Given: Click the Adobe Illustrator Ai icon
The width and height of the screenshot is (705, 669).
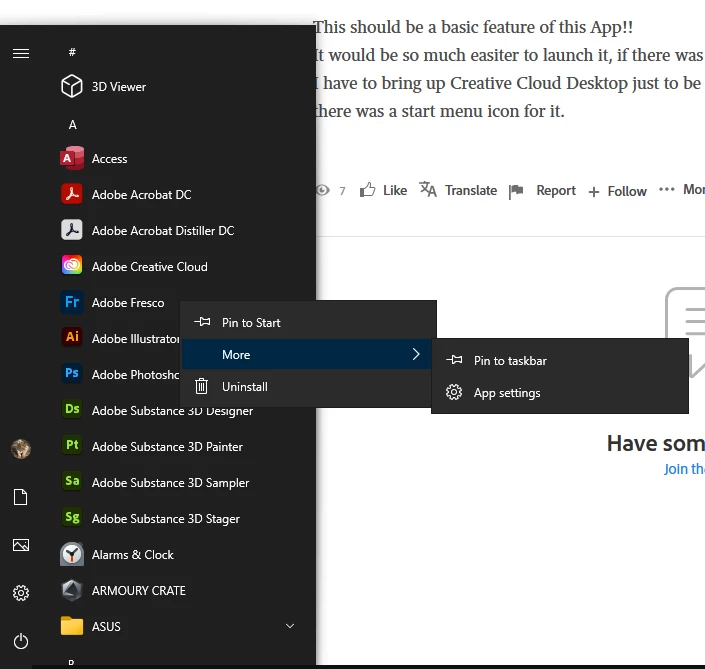Looking at the screenshot, I should pos(72,338).
